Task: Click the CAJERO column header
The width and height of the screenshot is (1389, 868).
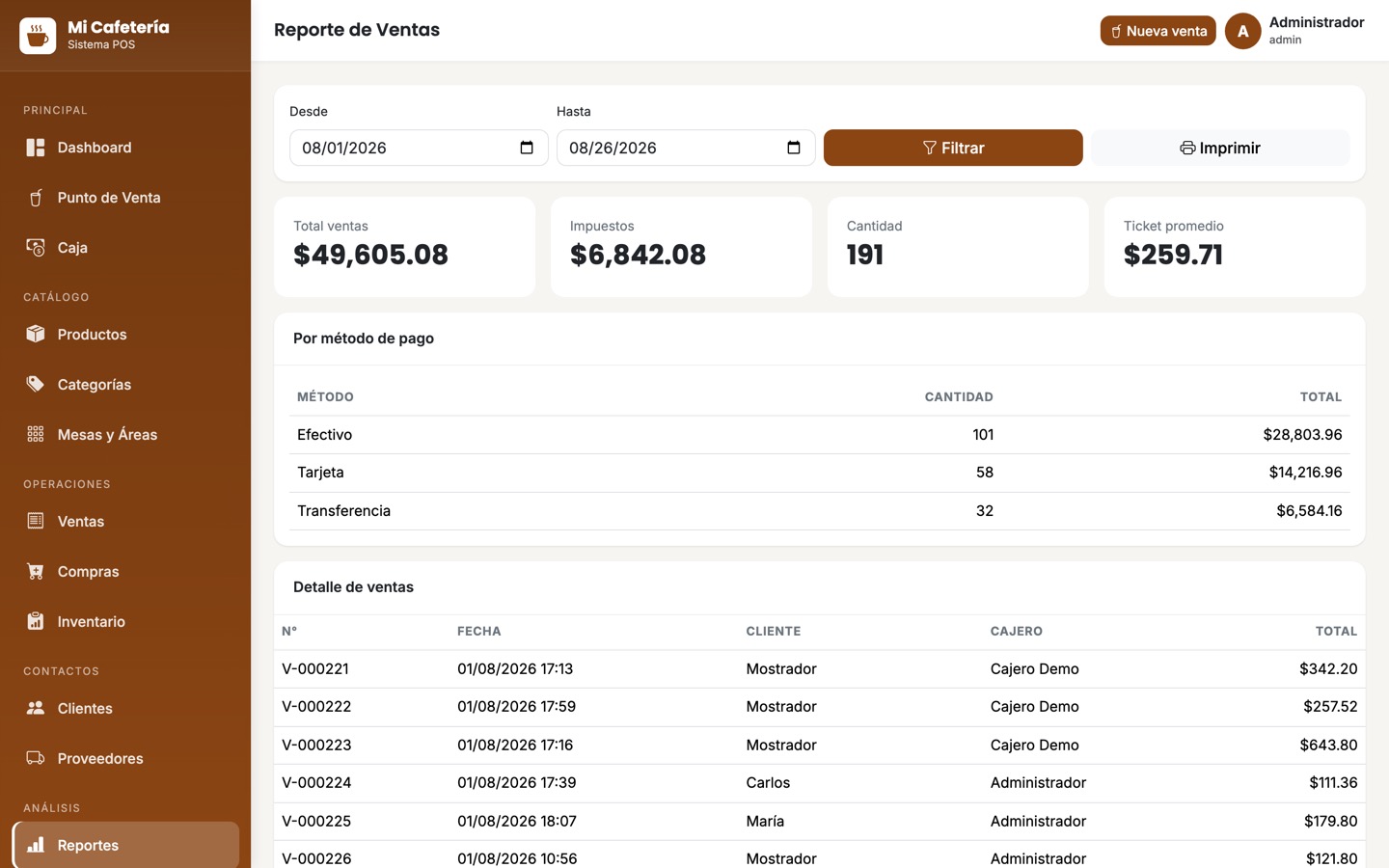Action: click(1017, 632)
